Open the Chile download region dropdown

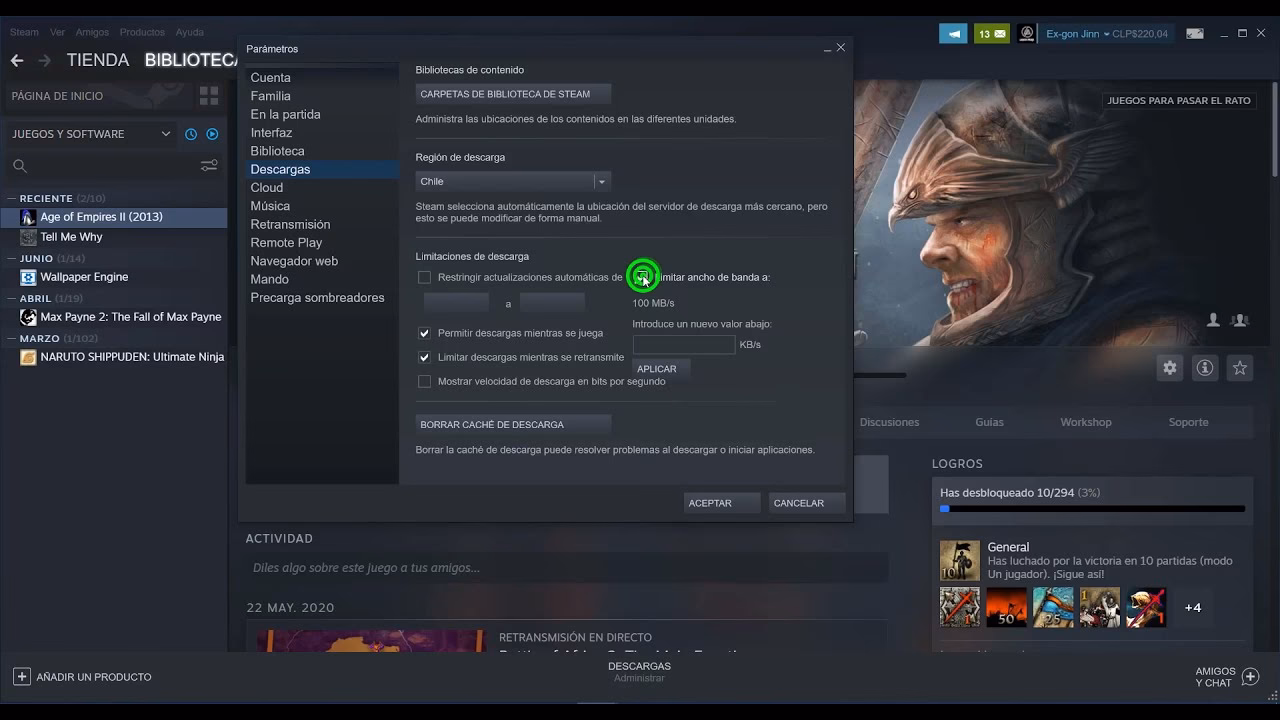[513, 181]
